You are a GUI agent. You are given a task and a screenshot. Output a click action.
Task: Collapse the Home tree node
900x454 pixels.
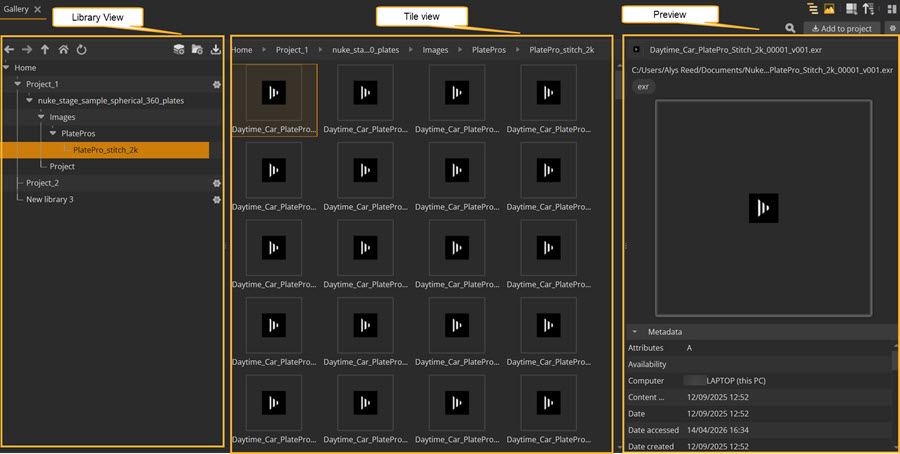6,68
